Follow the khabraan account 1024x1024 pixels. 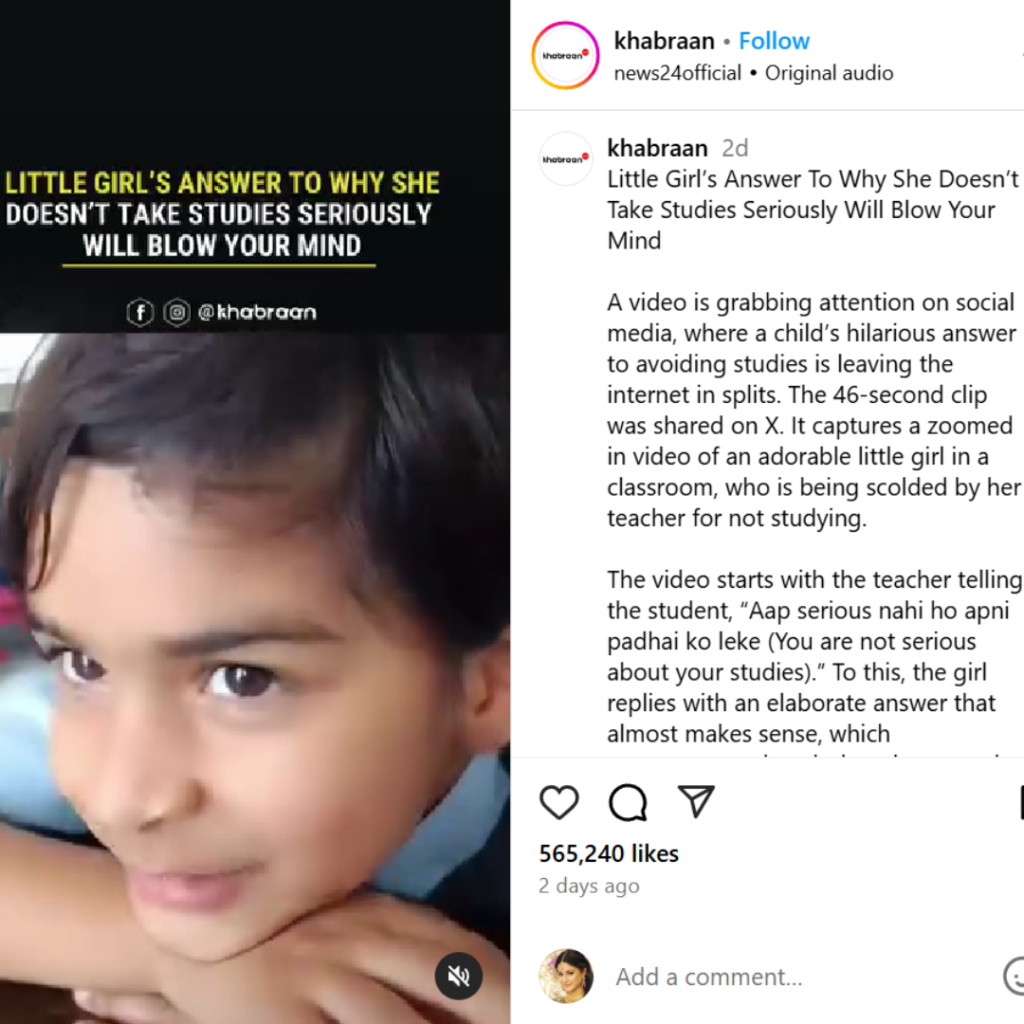(x=774, y=41)
